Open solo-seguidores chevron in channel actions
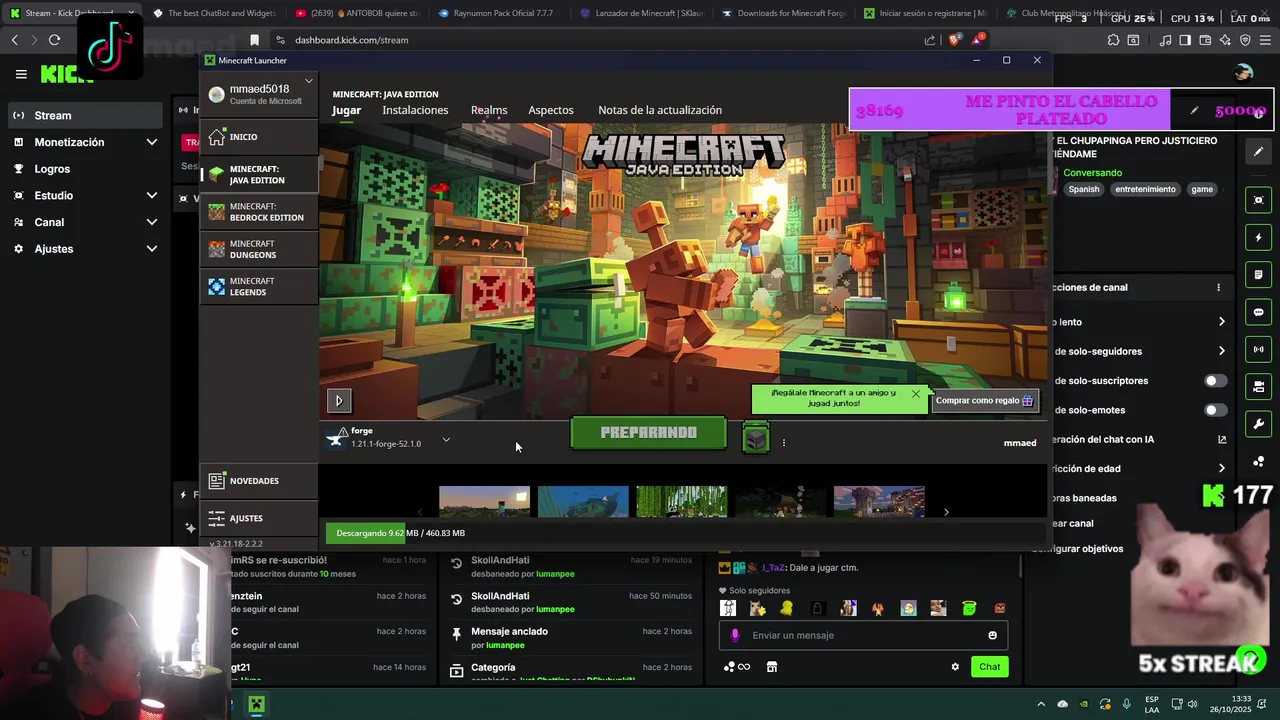This screenshot has width=1280, height=720. (x=1221, y=351)
